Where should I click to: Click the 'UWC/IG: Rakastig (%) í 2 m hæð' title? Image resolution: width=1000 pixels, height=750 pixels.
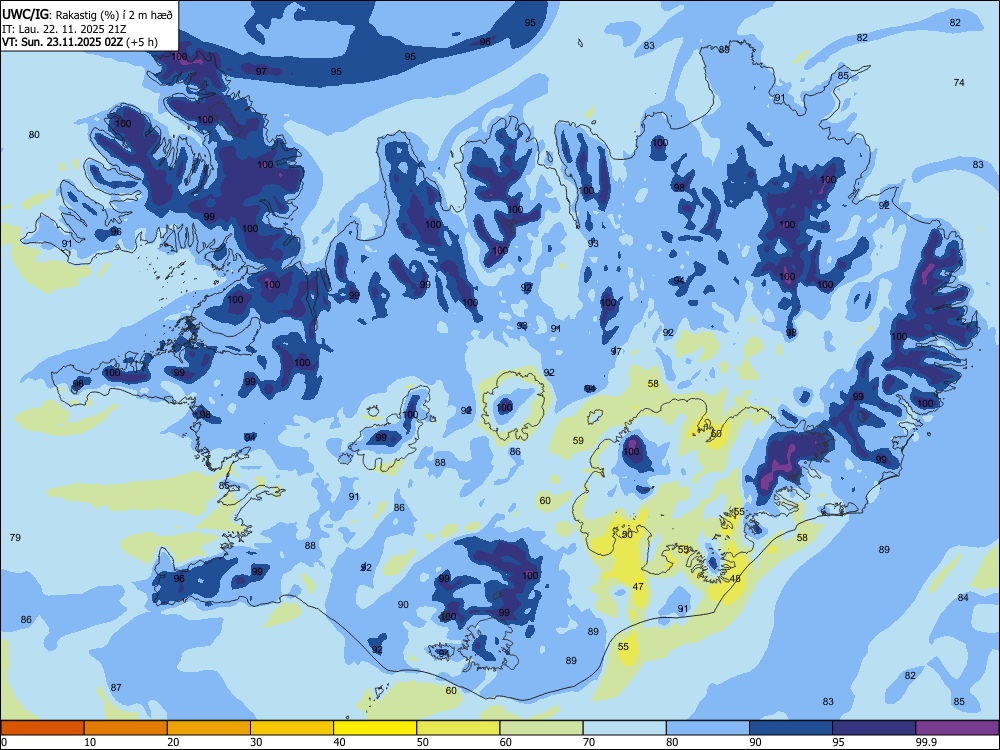click(87, 14)
